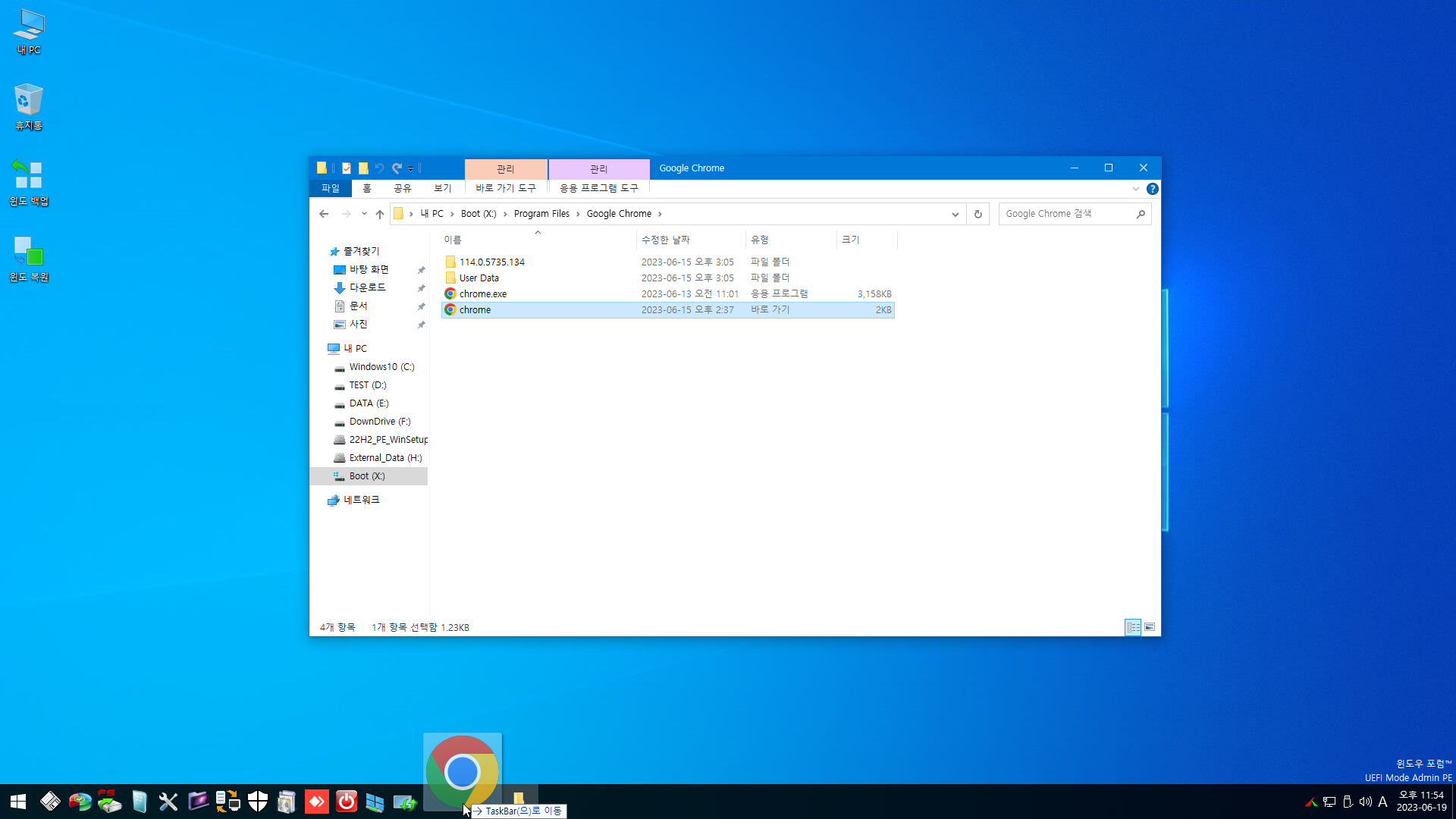Switch to the 보기 ribbon tab
The height and width of the screenshot is (819, 1456).
443,188
